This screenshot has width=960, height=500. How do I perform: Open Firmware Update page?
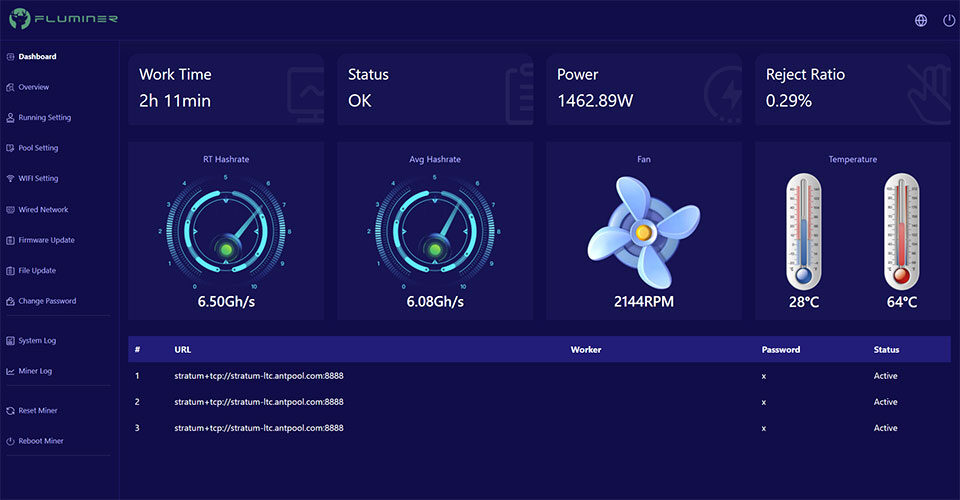pos(46,240)
